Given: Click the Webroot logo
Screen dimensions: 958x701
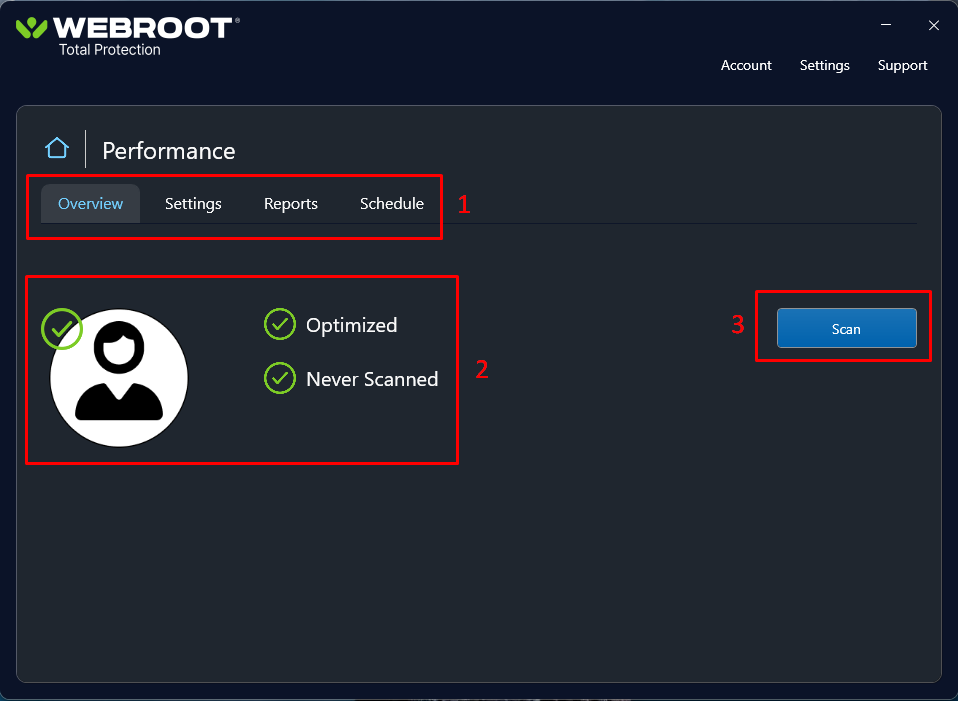Looking at the screenshot, I should point(128,28).
